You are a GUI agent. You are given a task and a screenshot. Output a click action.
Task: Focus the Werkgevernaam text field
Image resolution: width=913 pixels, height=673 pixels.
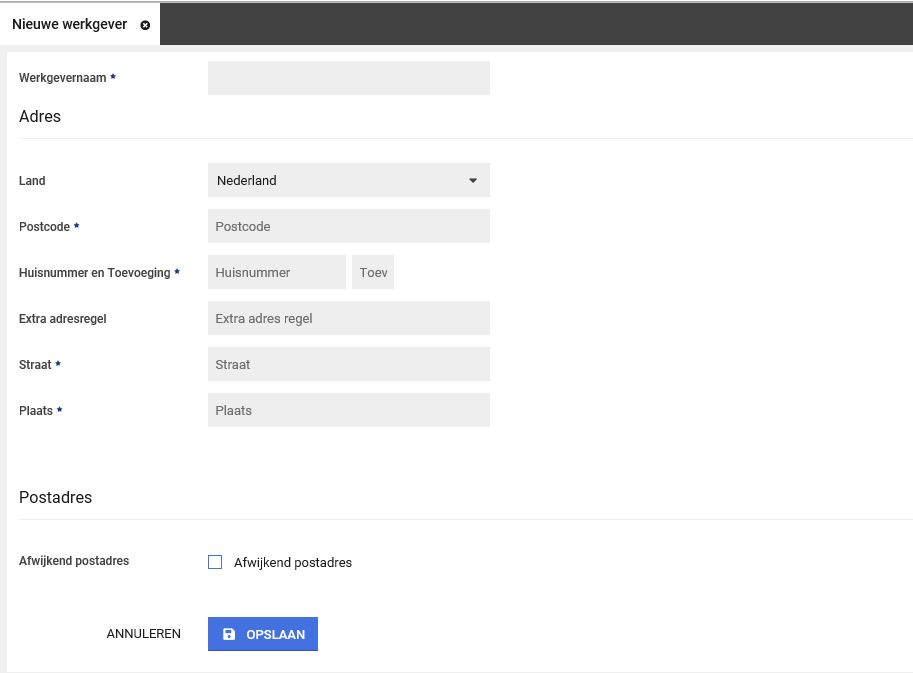tap(348, 78)
